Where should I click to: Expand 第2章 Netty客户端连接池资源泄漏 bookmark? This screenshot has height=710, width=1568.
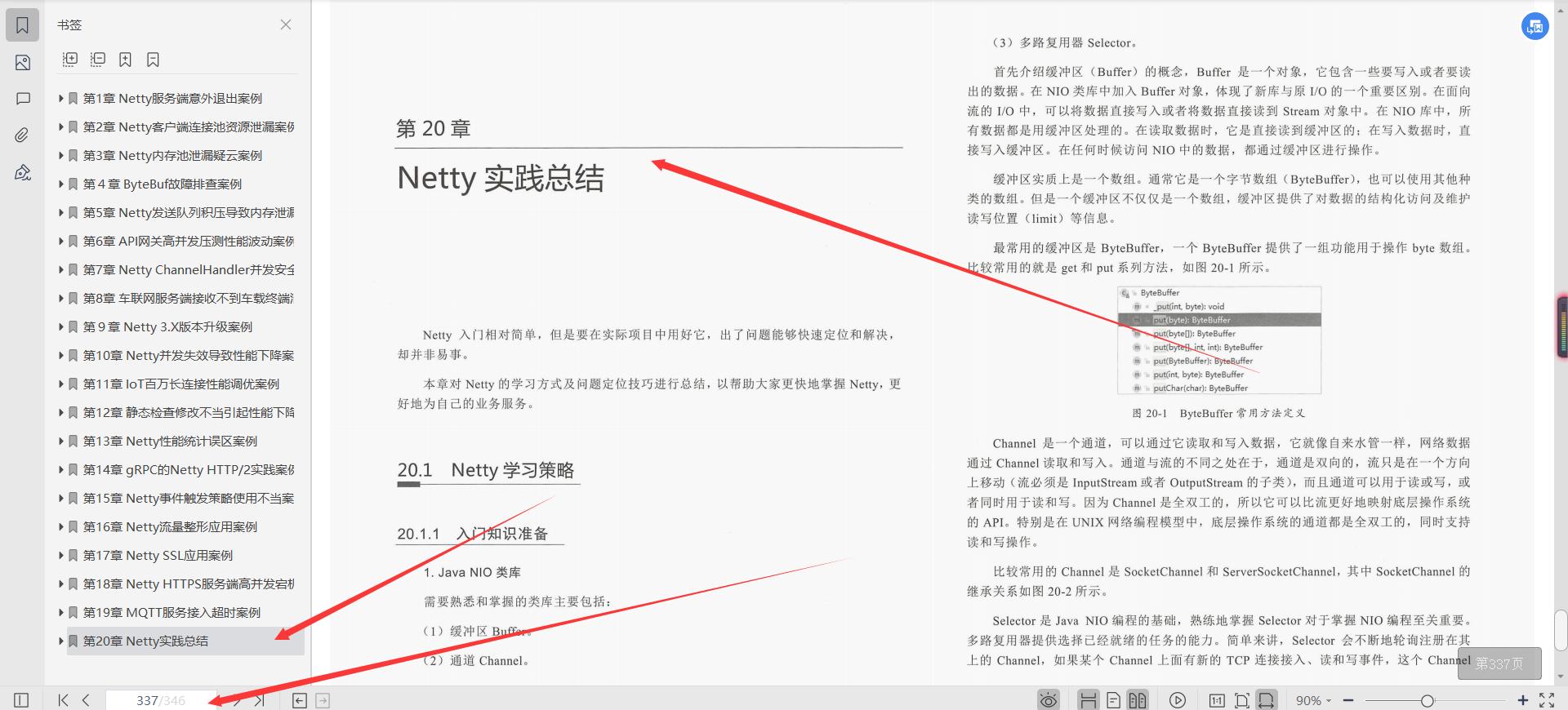tap(60, 126)
